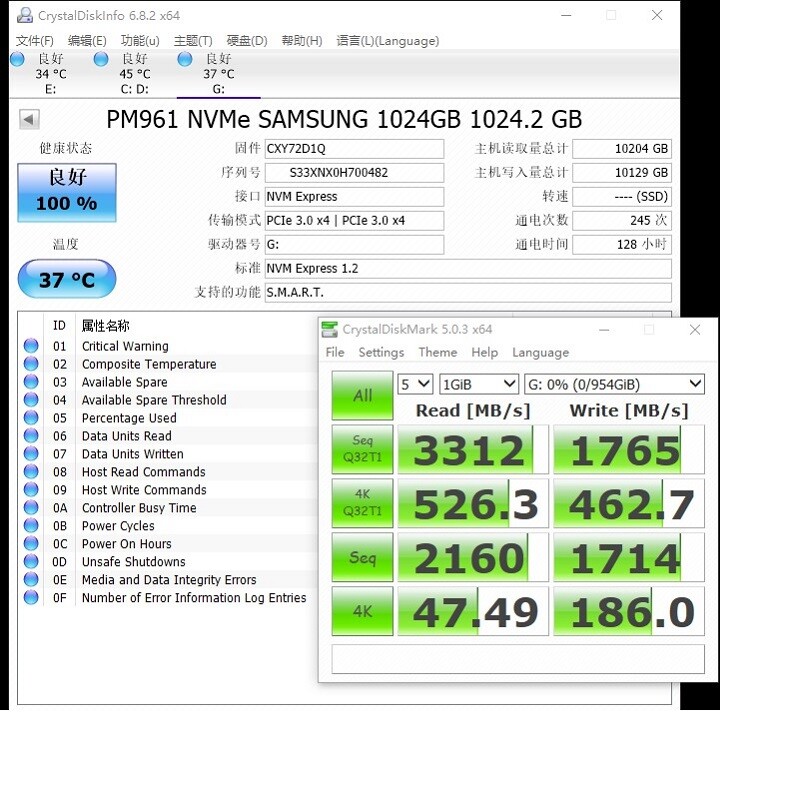Click status circle for Power Cycles
The image size is (800, 800).
(x=31, y=525)
